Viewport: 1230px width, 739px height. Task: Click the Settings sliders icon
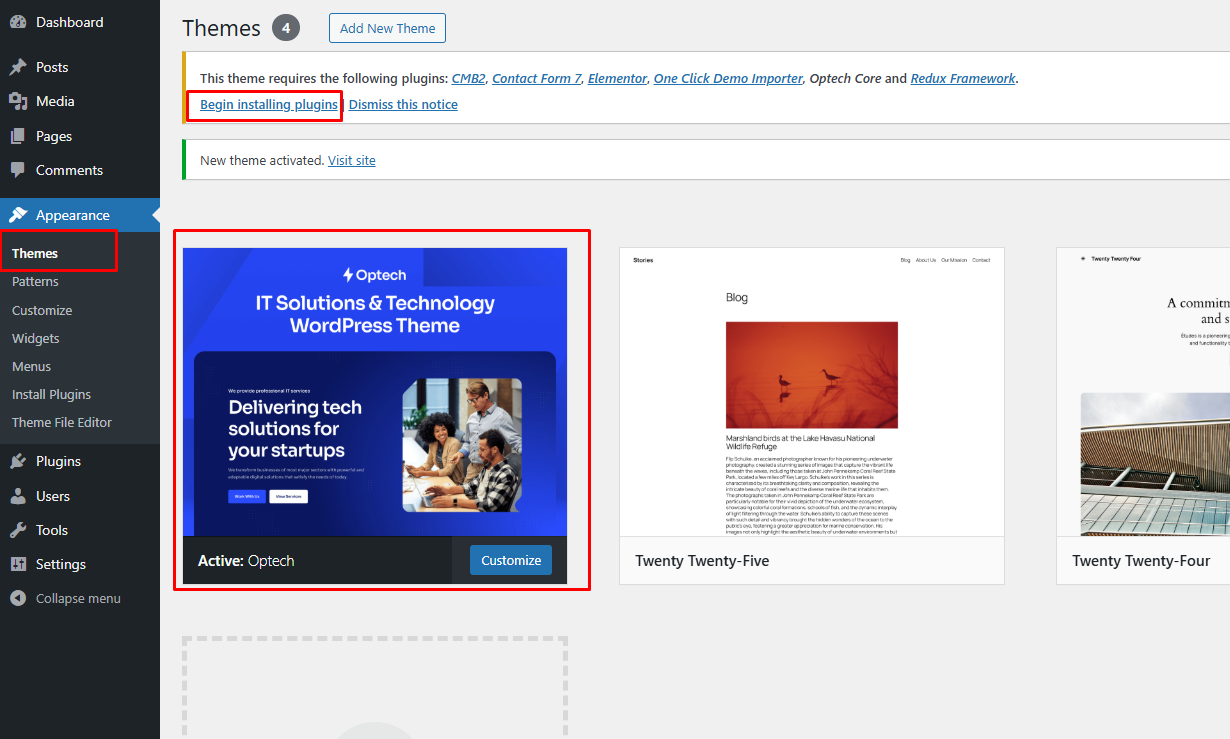18,564
